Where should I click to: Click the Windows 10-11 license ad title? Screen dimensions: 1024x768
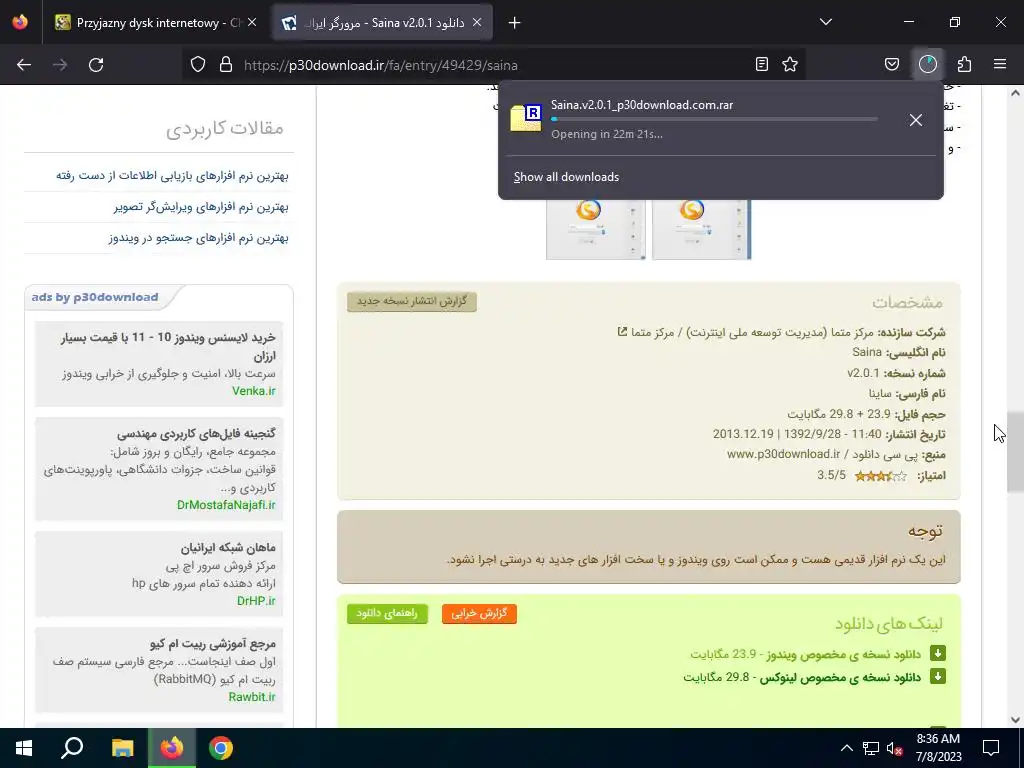tap(168, 346)
